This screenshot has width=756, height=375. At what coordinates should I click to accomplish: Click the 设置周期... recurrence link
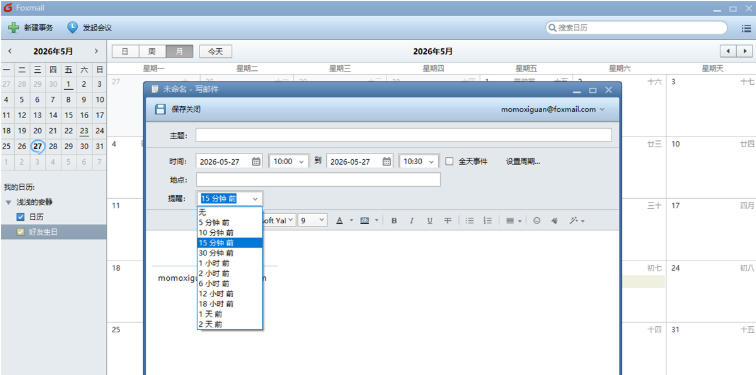pyautogui.click(x=523, y=161)
